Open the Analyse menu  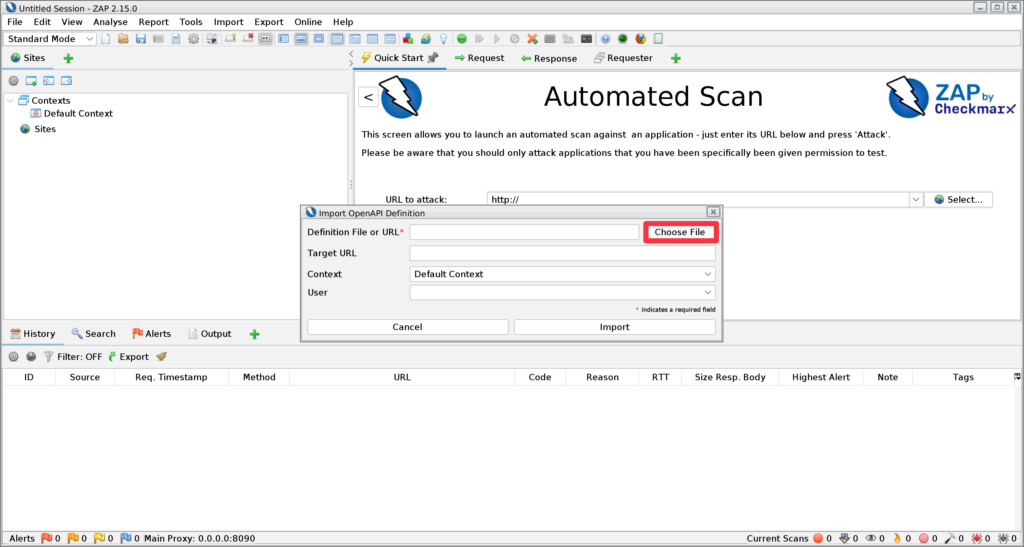[x=110, y=22]
